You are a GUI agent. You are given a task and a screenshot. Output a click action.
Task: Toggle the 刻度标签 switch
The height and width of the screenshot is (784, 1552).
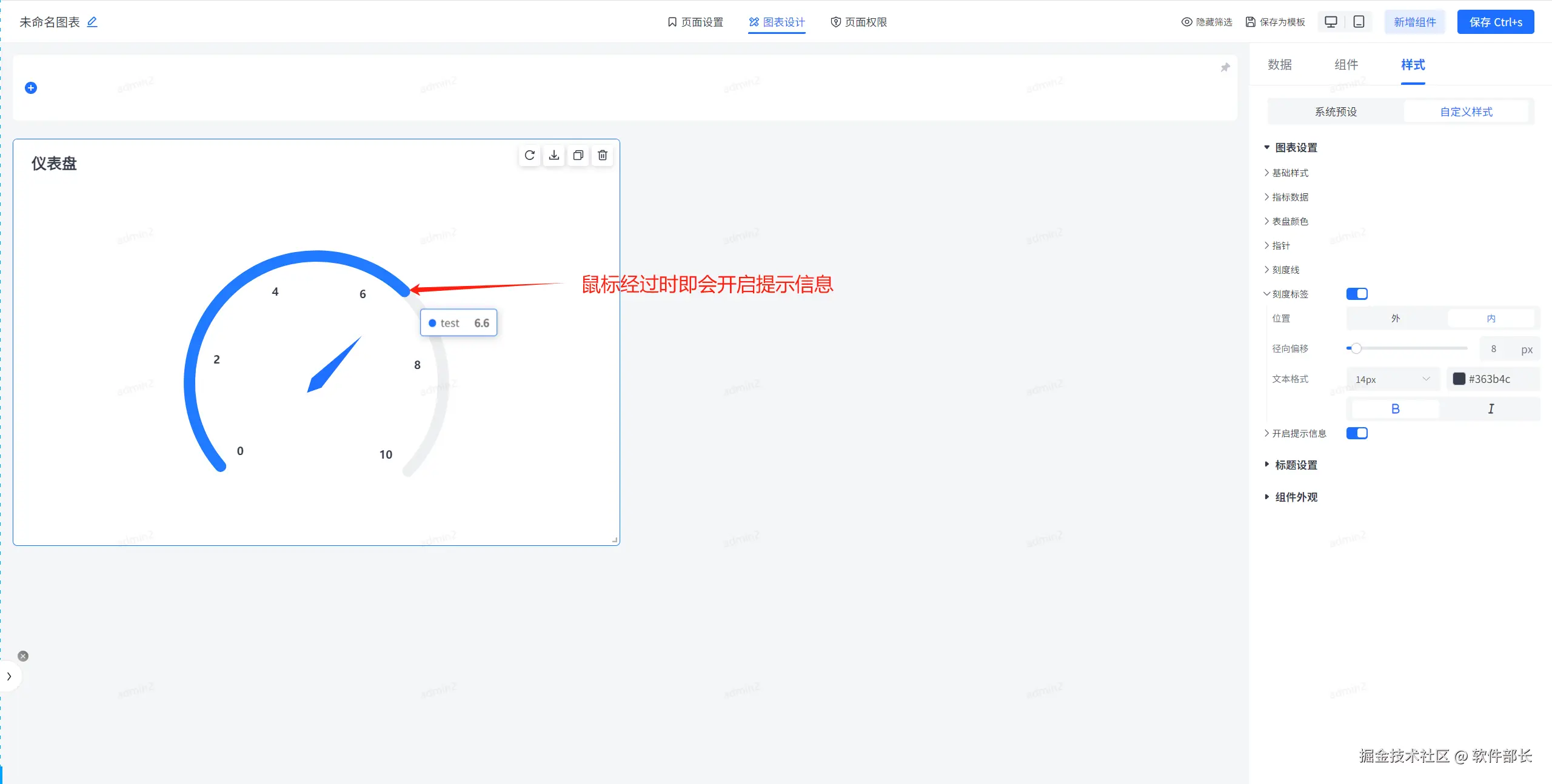pos(1357,294)
